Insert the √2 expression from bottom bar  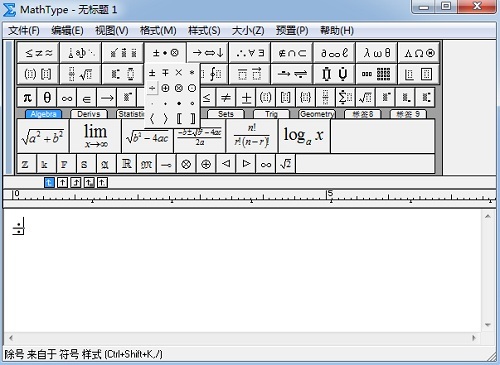[286, 164]
